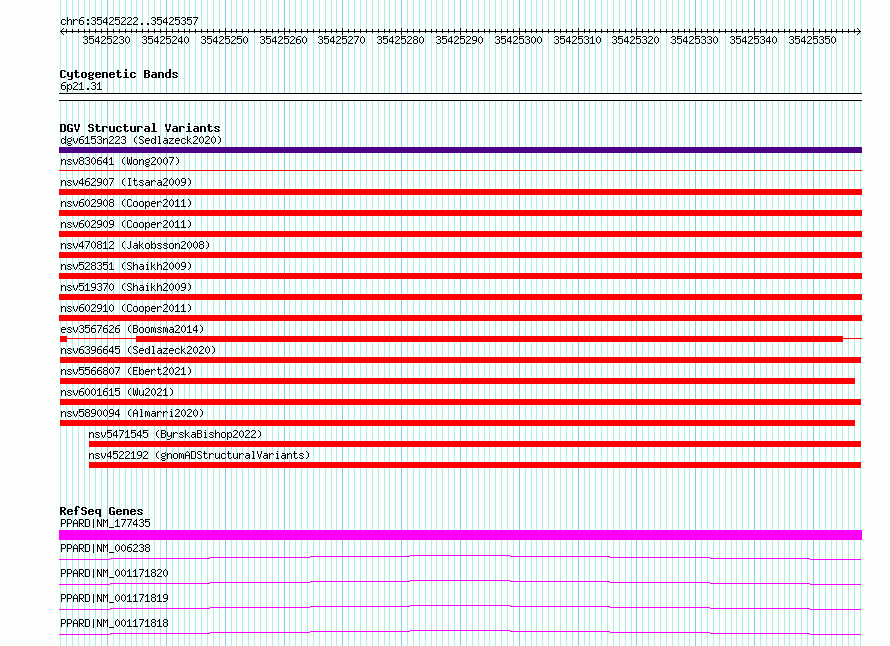This screenshot has height=646, width=890.
Task: Click the 35425280 ruler position label
Action: point(400,40)
